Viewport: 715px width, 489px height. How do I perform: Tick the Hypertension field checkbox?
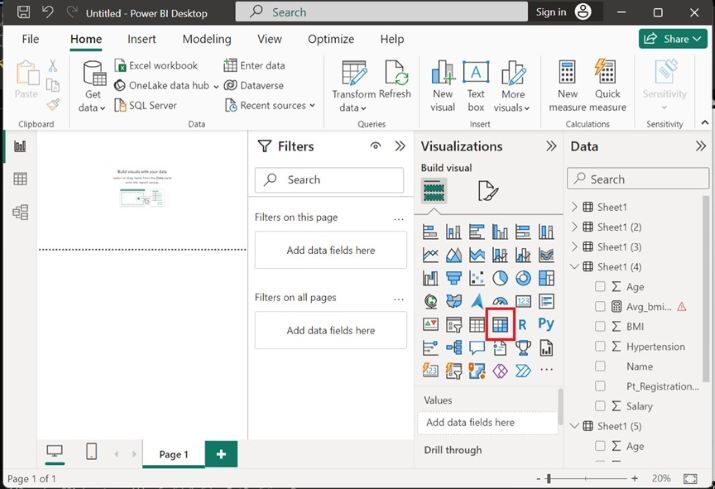(600, 346)
